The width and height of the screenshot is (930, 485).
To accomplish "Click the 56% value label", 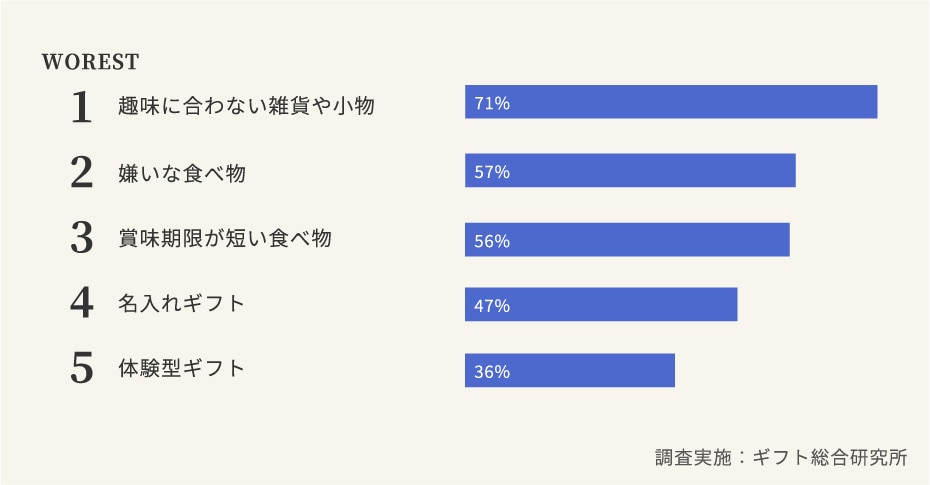I will (492, 241).
